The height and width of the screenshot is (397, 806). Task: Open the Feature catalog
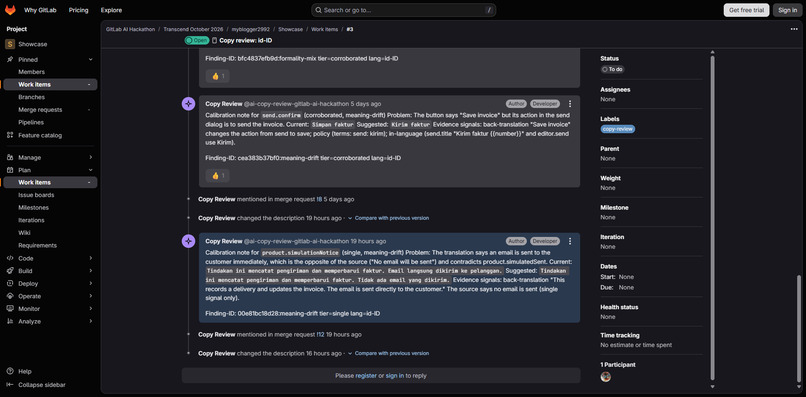tap(40, 135)
